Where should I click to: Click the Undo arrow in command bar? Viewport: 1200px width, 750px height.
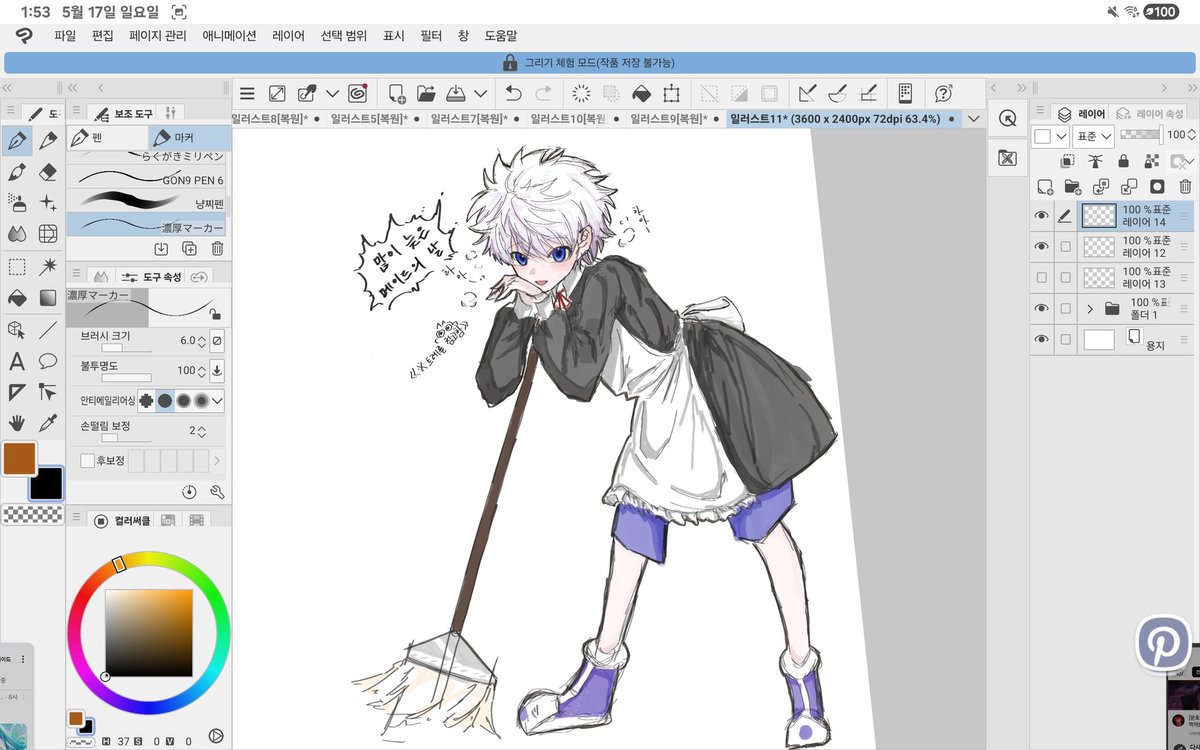coord(513,93)
